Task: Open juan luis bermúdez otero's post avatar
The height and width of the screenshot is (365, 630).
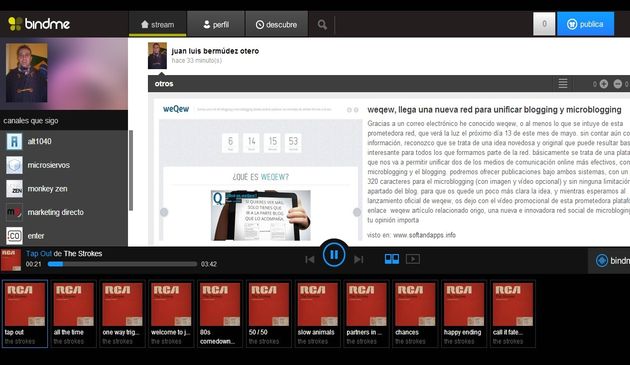Action: [157, 55]
